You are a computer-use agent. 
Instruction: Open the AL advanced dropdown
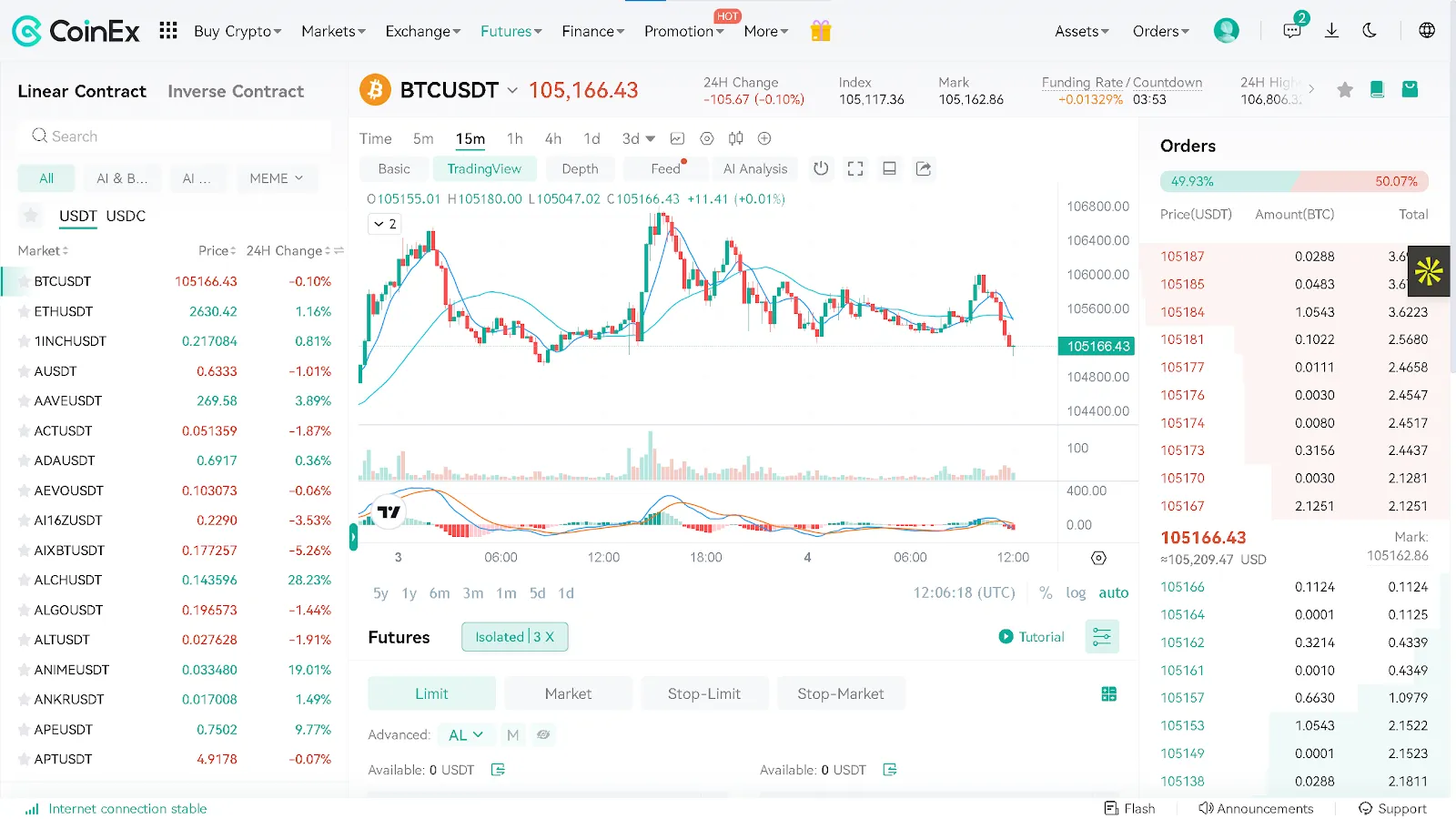pyautogui.click(x=466, y=734)
